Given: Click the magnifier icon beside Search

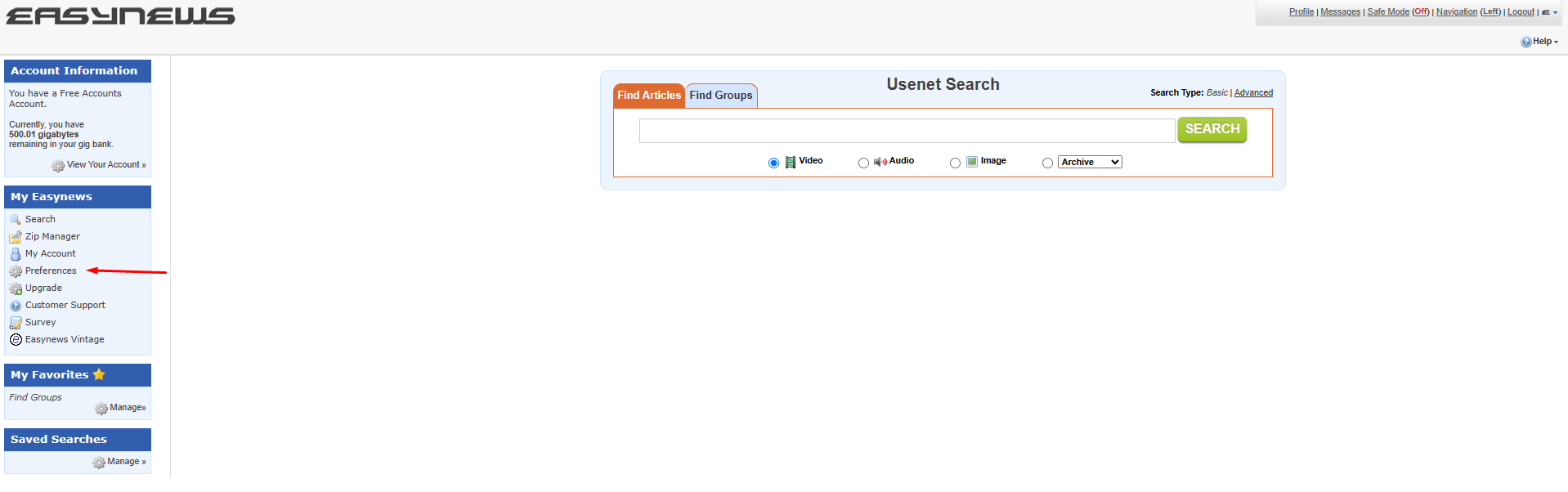Looking at the screenshot, I should coord(16,220).
